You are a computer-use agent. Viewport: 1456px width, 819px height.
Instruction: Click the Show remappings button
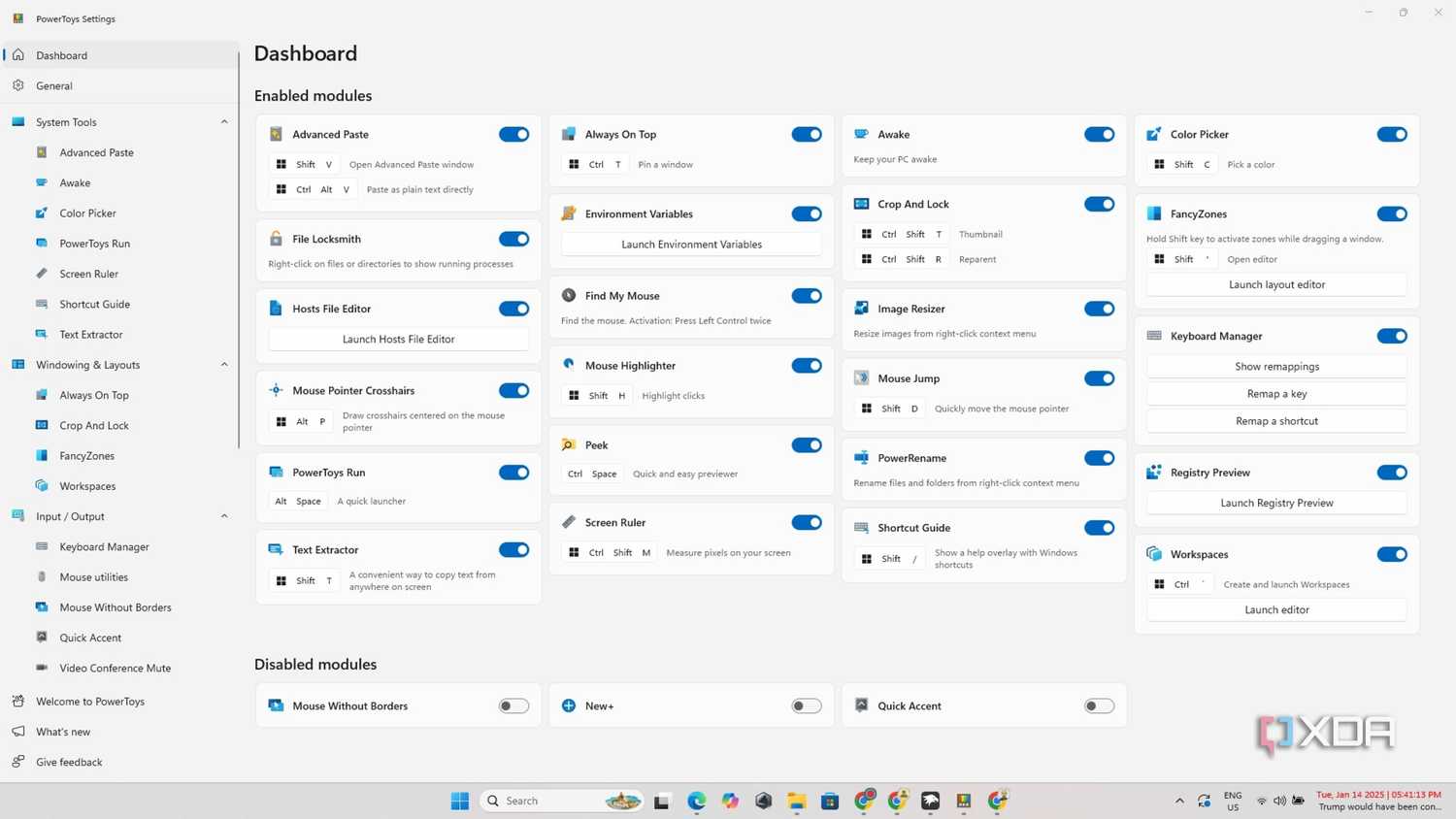1276,366
